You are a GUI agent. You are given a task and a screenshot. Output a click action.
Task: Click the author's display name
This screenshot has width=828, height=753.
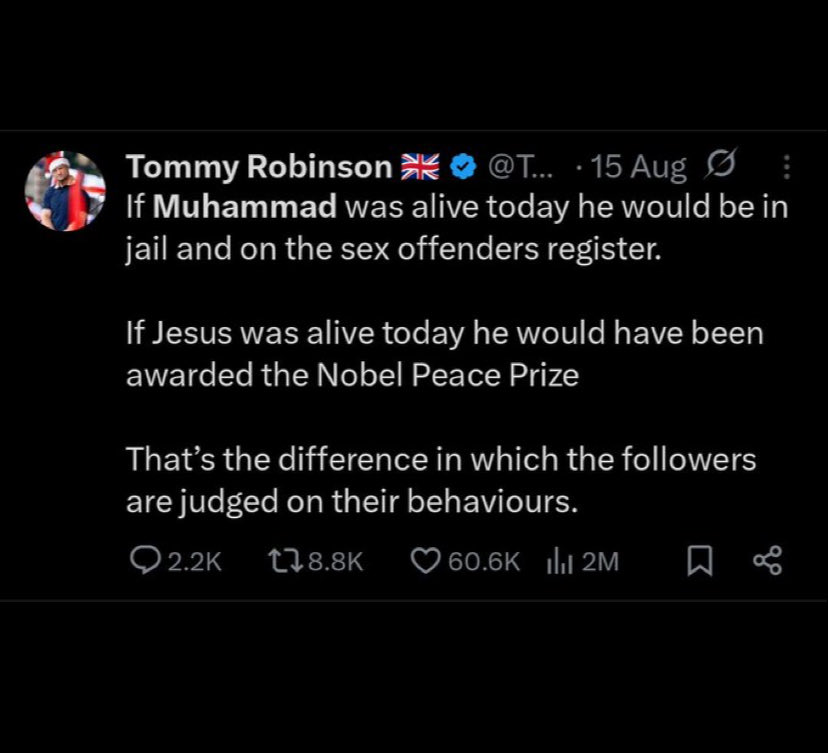pyautogui.click(x=259, y=168)
